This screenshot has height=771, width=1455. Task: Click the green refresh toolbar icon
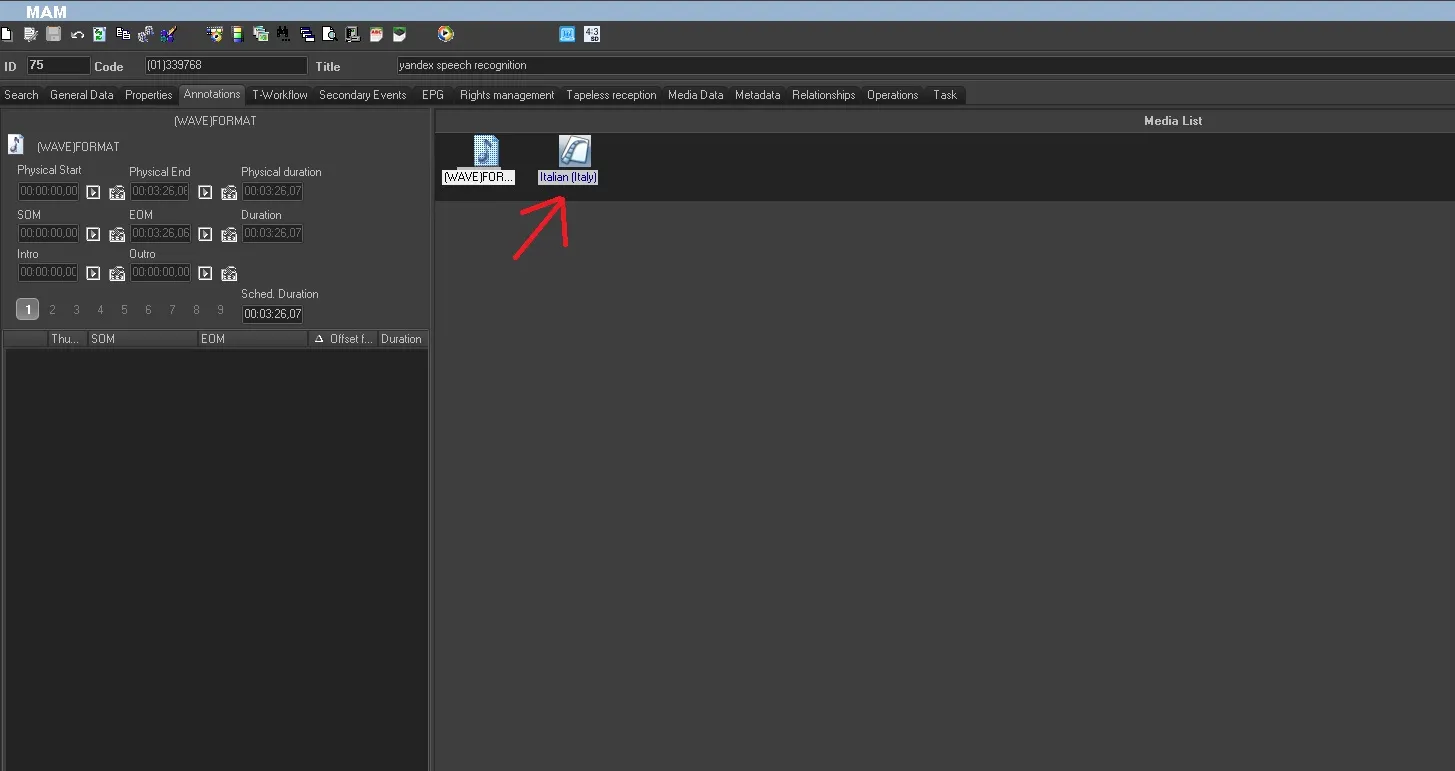click(99, 34)
